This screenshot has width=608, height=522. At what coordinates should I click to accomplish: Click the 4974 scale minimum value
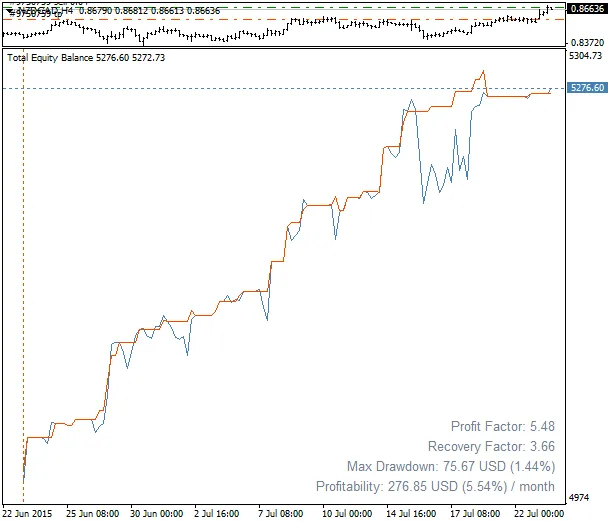(x=579, y=497)
